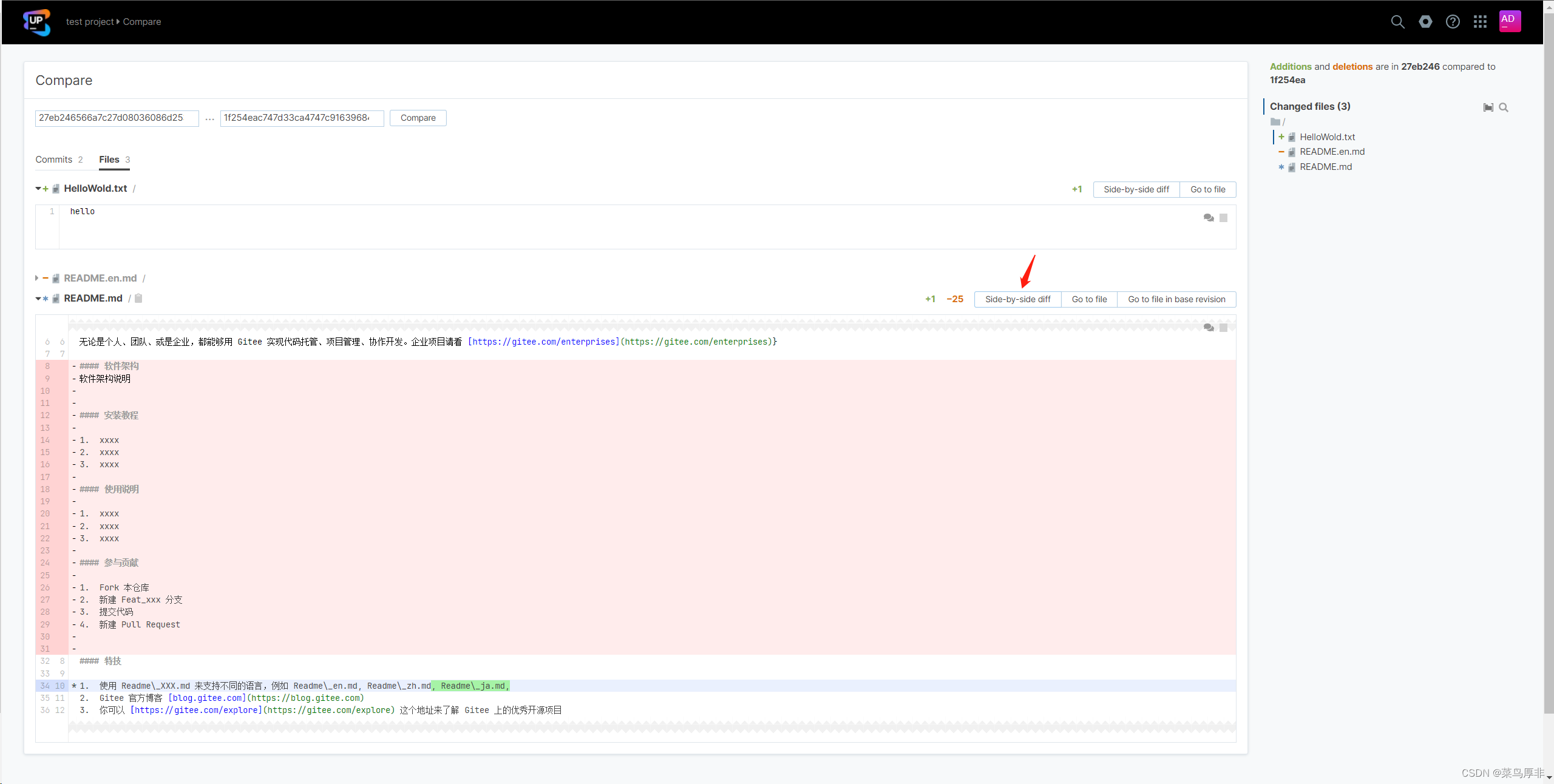This screenshot has width=1554, height=784.
Task: Open help question mark icon
Action: (1453, 22)
